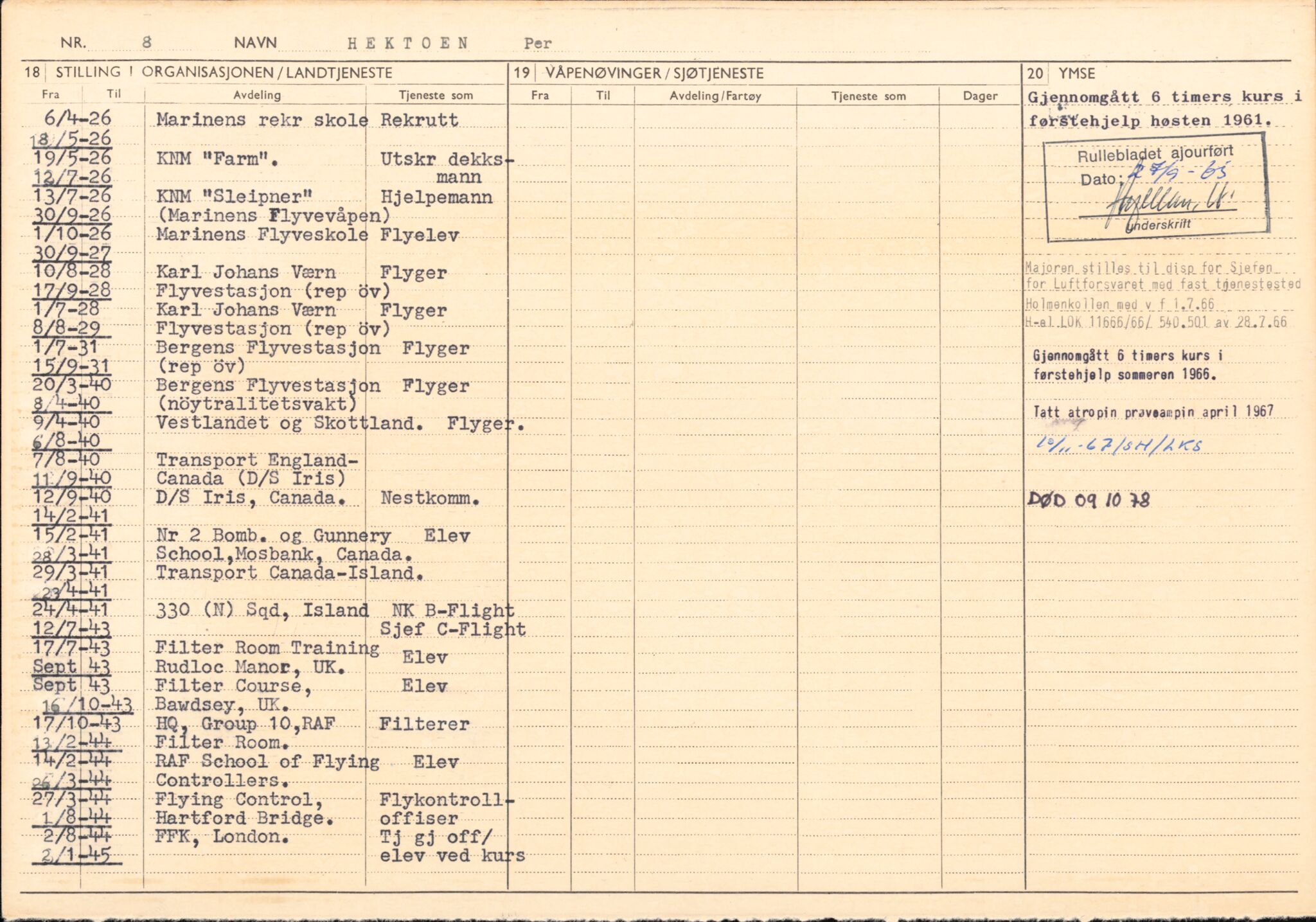Click Bawdsey, UK line
Screen dimensions: 1316x922
click(x=222, y=704)
